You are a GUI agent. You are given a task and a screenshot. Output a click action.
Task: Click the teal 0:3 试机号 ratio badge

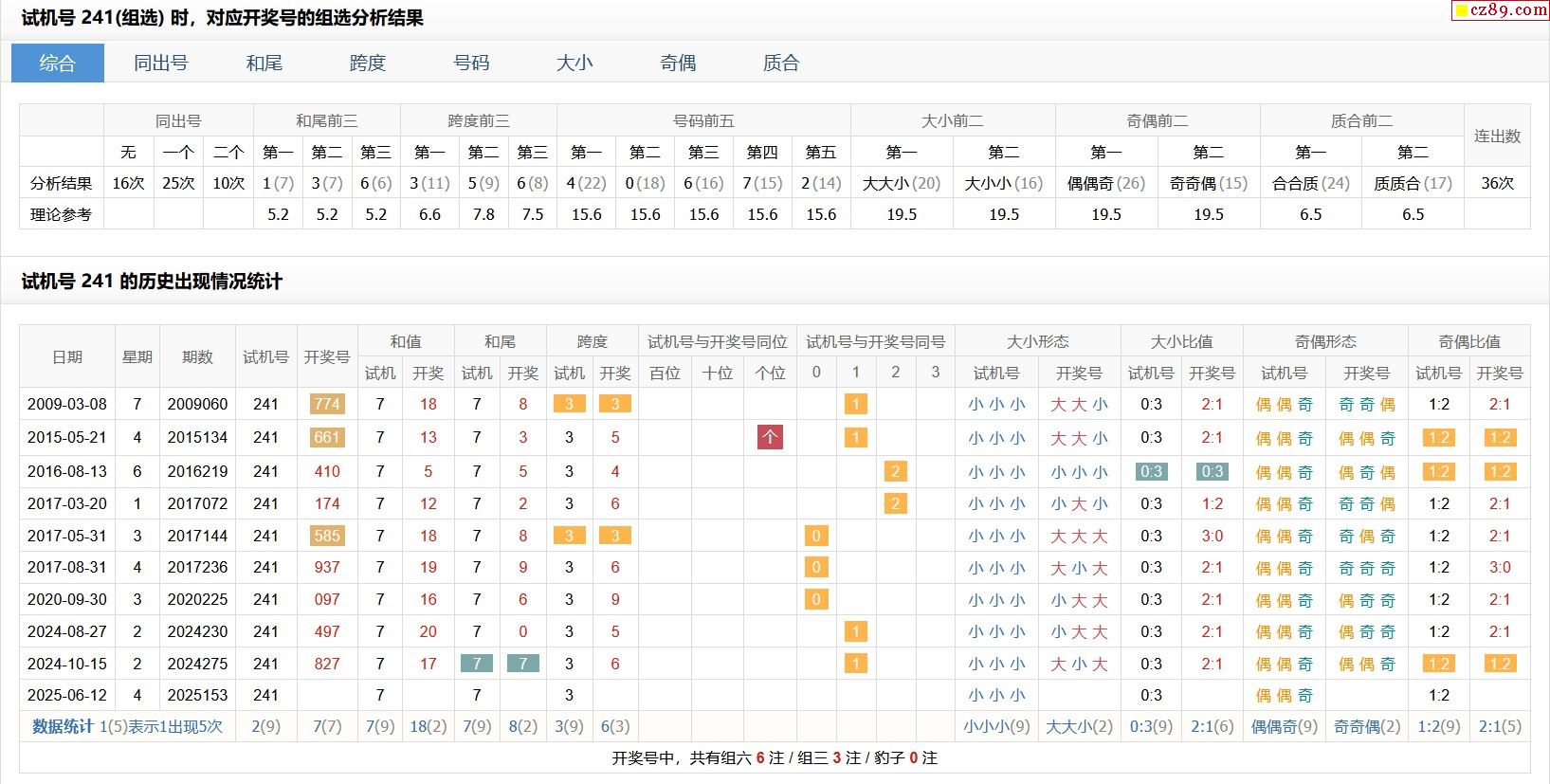[1151, 471]
